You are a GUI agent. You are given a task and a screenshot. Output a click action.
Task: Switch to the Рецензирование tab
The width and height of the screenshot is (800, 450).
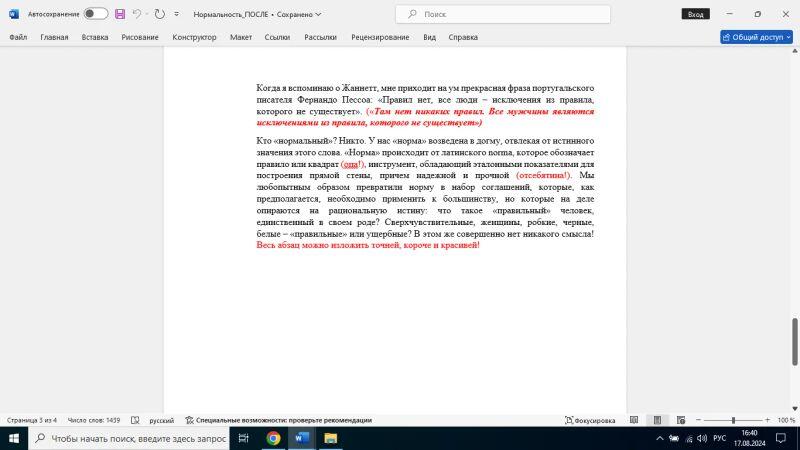[380, 37]
